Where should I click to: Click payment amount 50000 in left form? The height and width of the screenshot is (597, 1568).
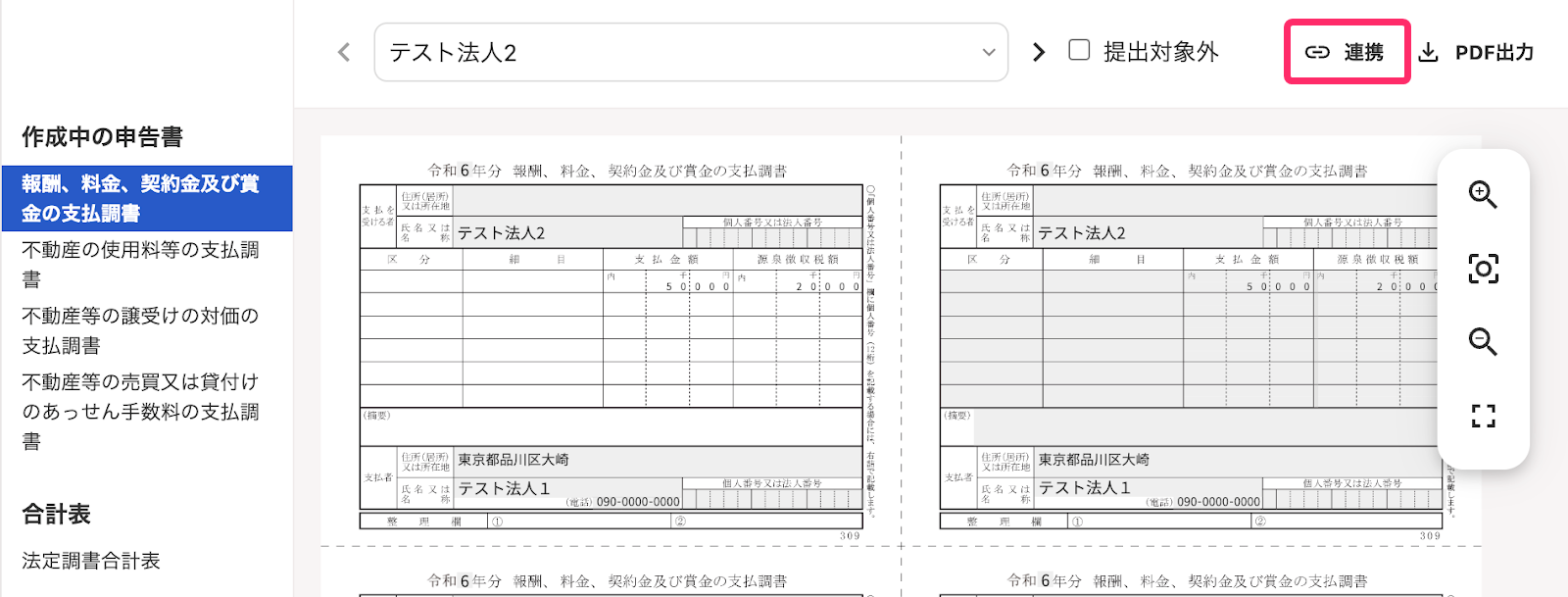coord(698,286)
